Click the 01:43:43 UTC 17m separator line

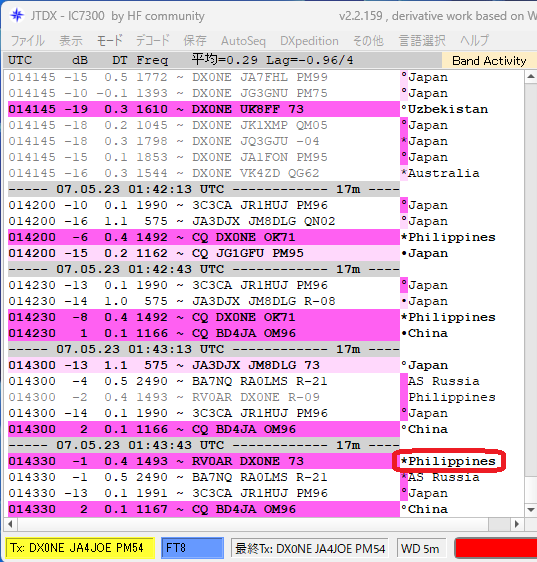[x=204, y=445]
